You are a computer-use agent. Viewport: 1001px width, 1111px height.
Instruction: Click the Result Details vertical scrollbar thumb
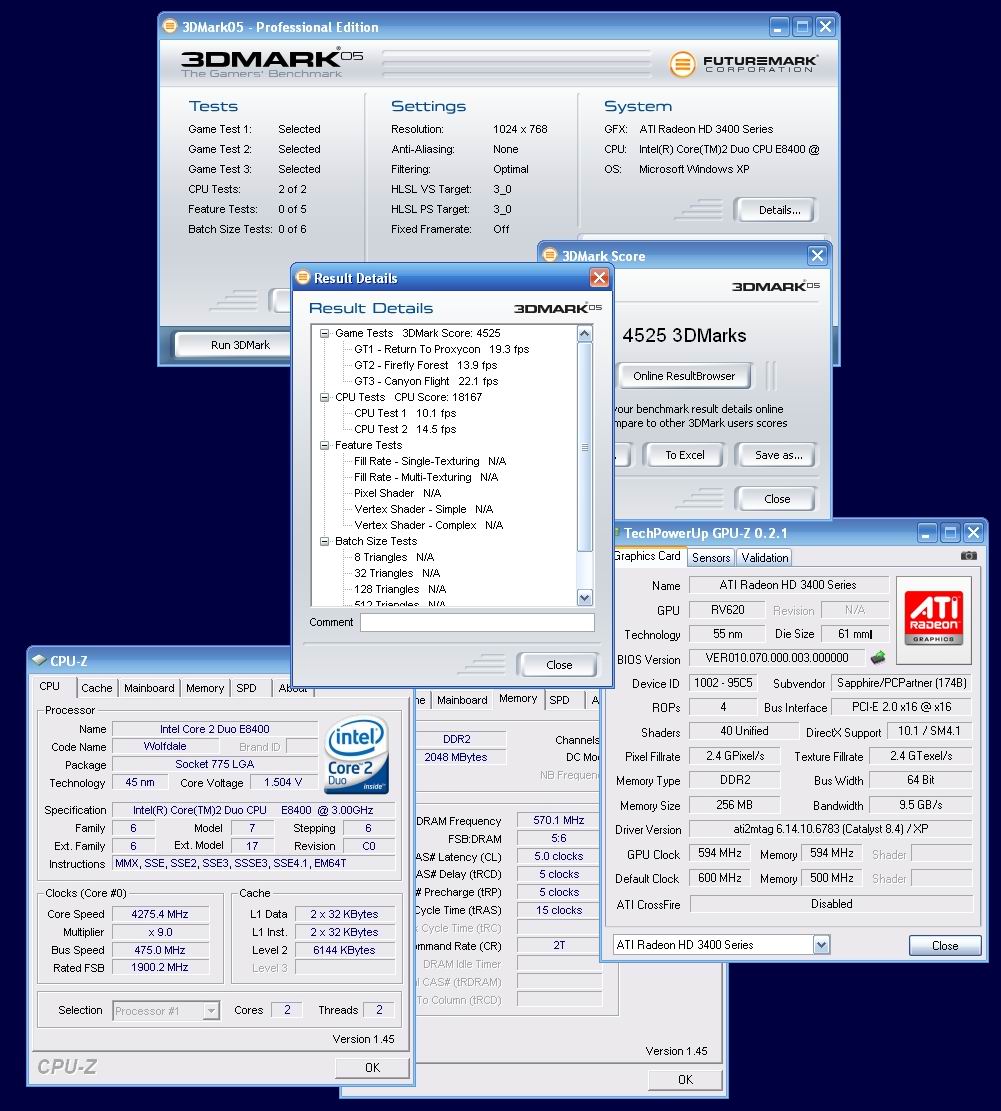(584, 446)
